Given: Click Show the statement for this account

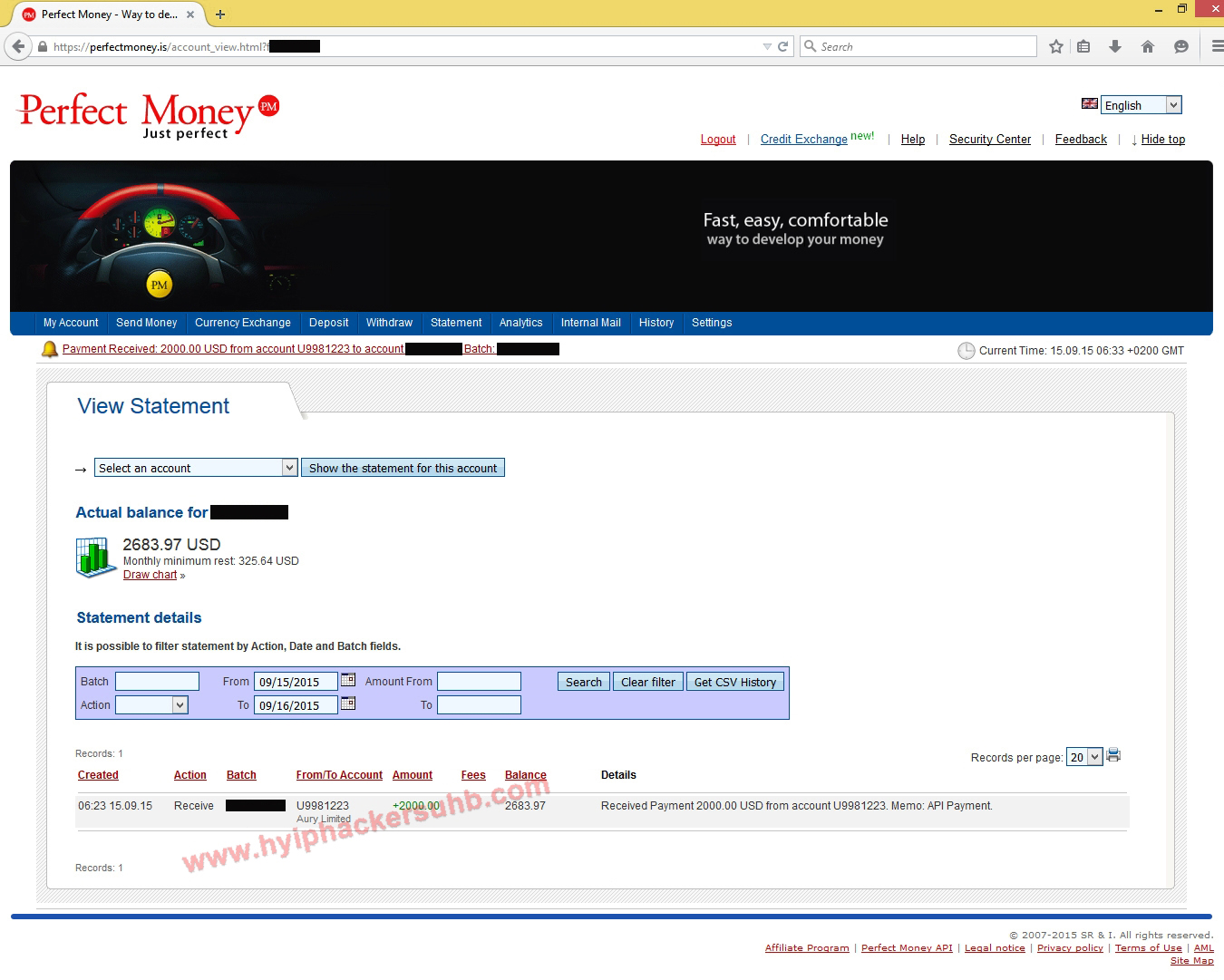Looking at the screenshot, I should click(x=403, y=468).
